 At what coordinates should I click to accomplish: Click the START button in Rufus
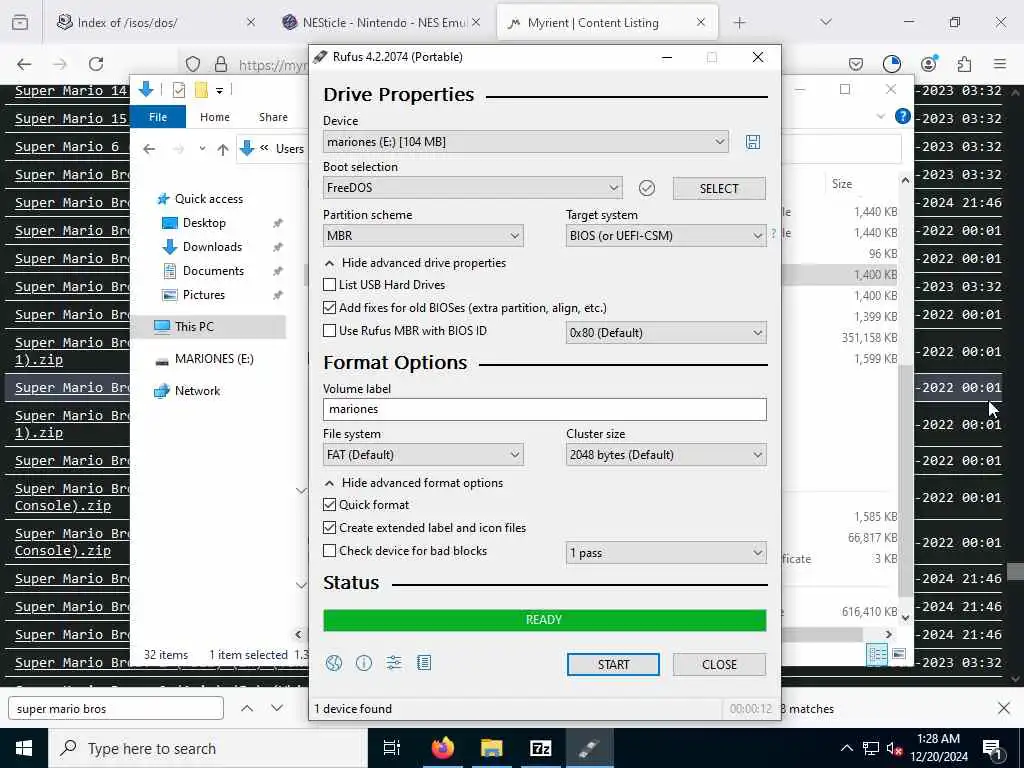[613, 665]
